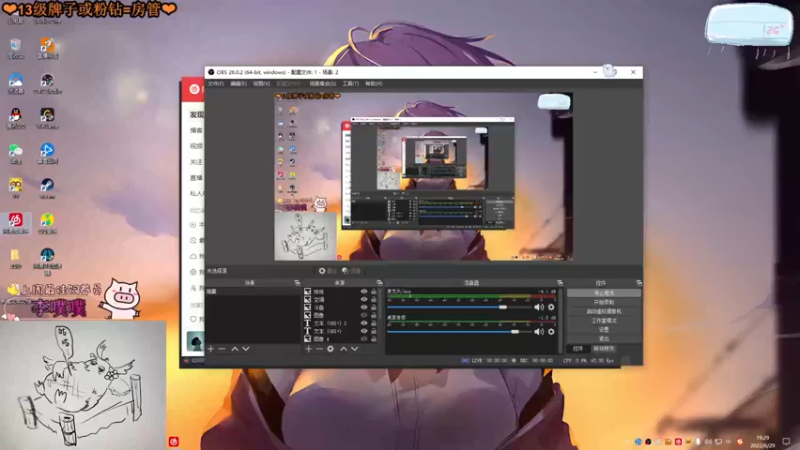The height and width of the screenshot is (450, 800).
Task: Pop out the Sources dock panel
Action: (379, 283)
